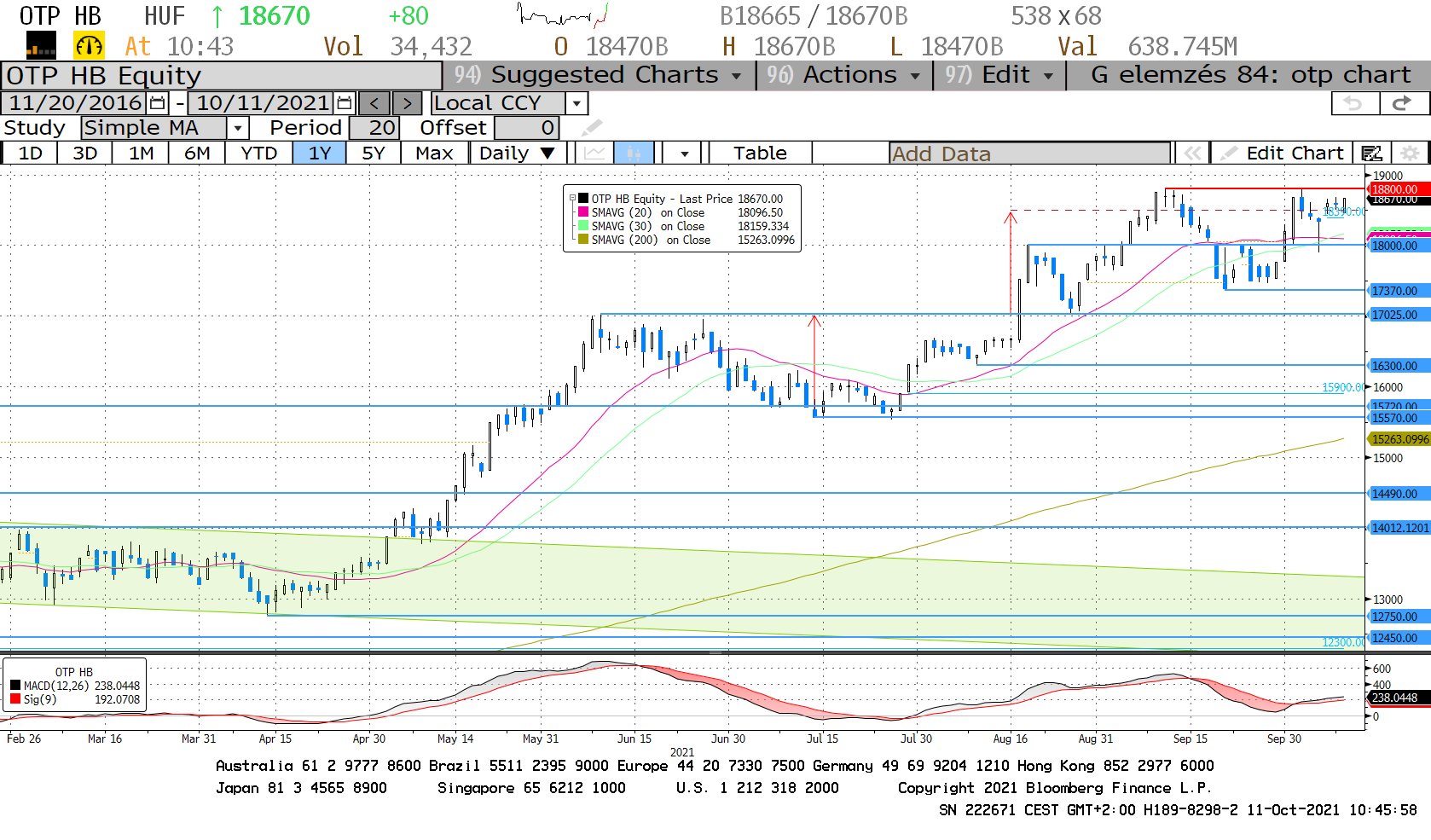Click the G elemzés 84: otp chart title
This screenshot has height=840, width=1431.
1250,75
